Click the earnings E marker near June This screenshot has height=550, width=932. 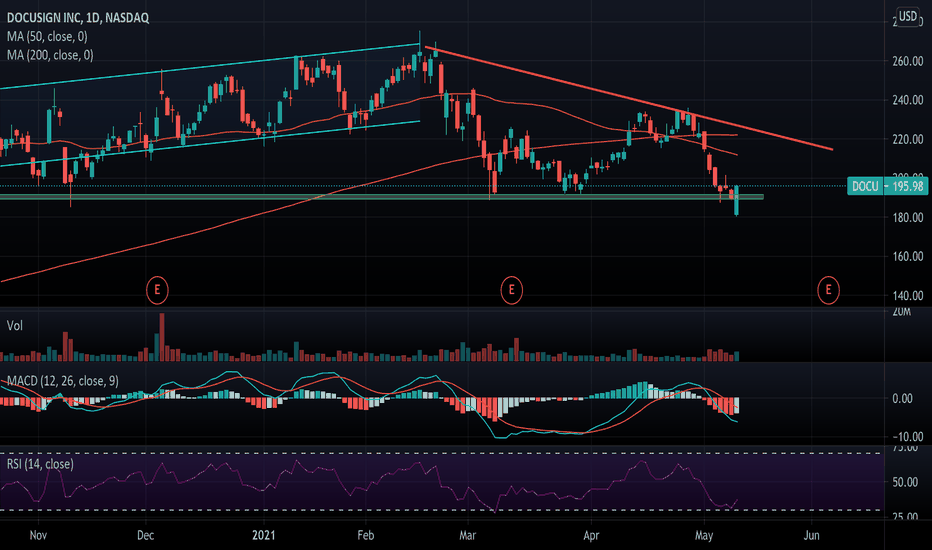click(x=828, y=290)
